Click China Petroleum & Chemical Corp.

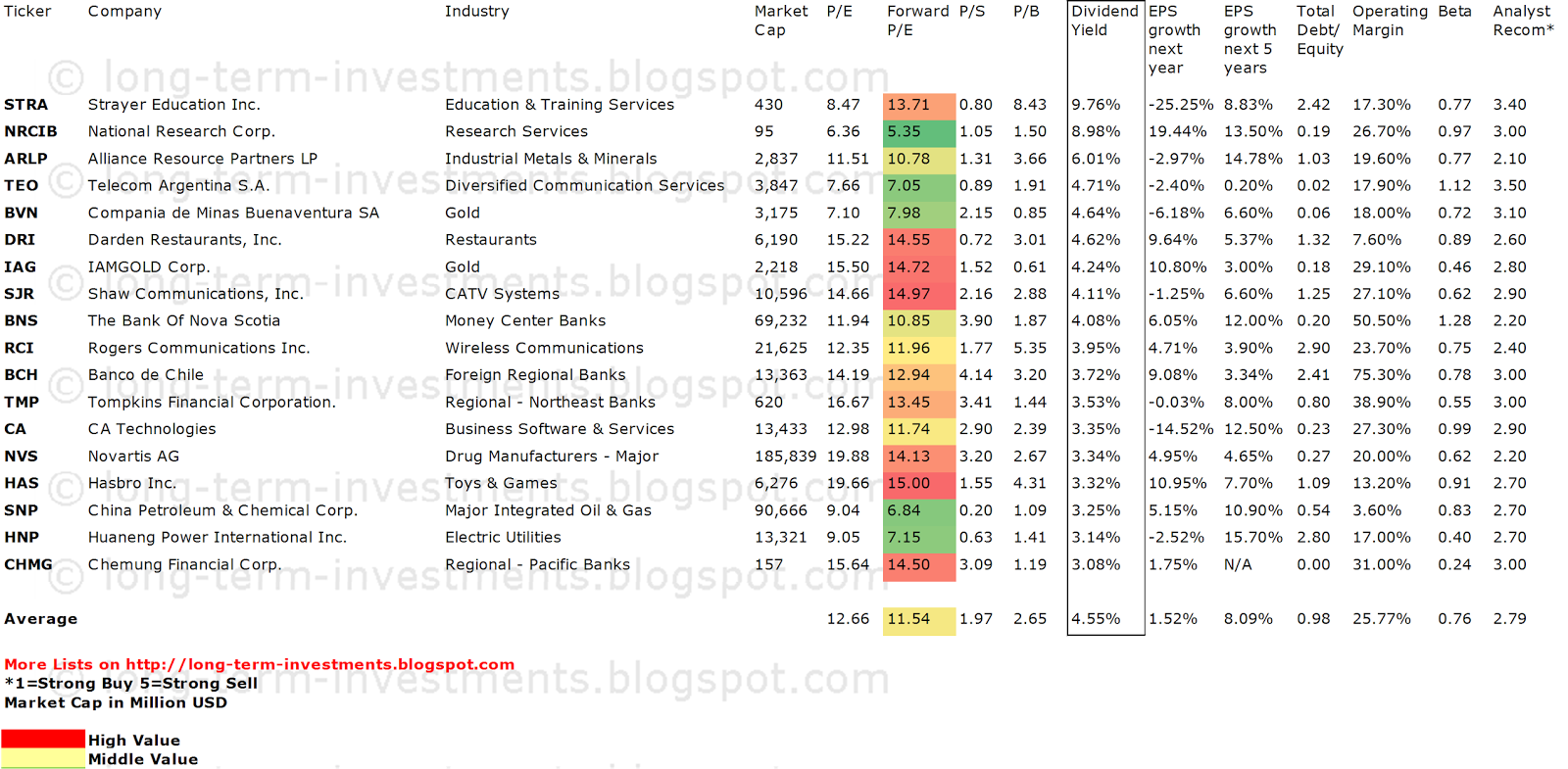[222, 510]
